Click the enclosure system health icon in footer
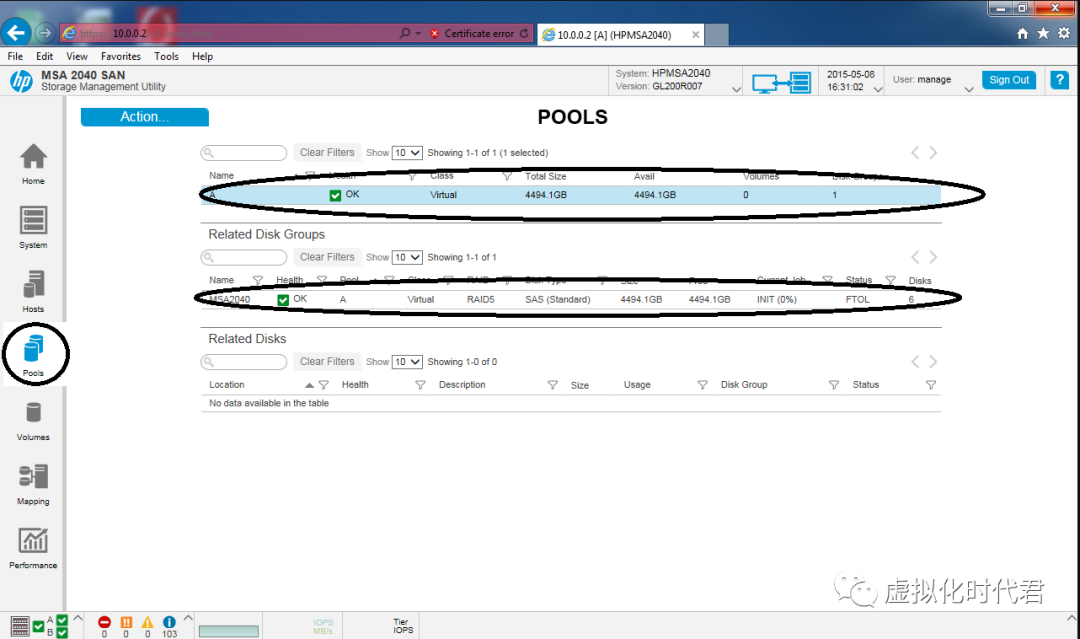Viewport: 1080px width, 639px height. pyautogui.click(x=20, y=626)
